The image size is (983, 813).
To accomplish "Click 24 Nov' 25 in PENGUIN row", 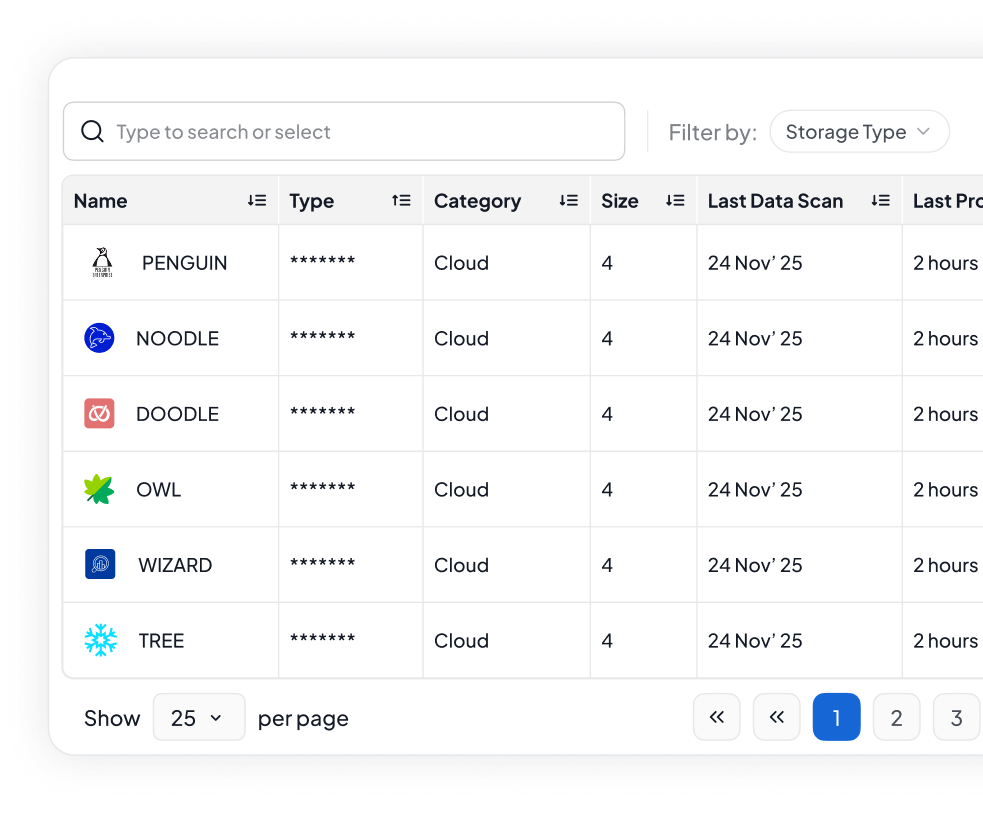I will (x=755, y=263).
